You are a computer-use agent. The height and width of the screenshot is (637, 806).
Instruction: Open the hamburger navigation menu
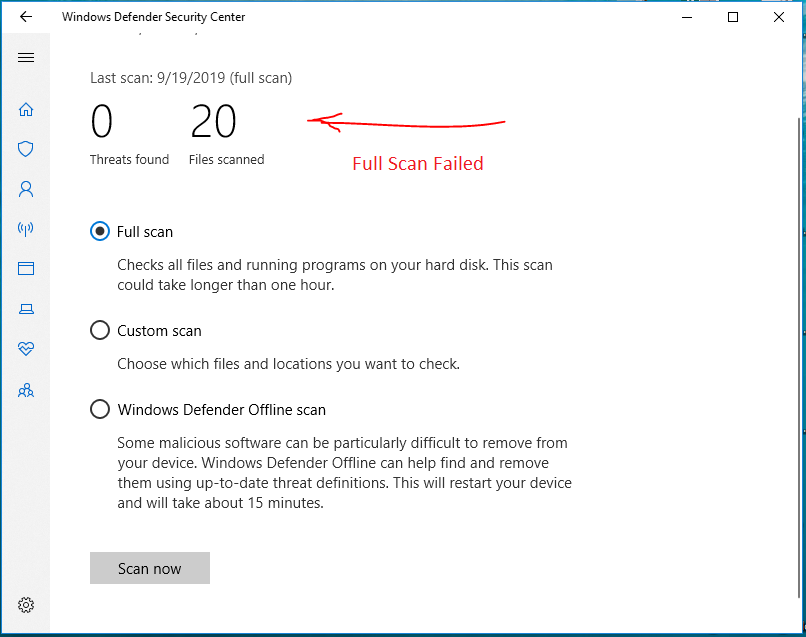click(x=26, y=58)
